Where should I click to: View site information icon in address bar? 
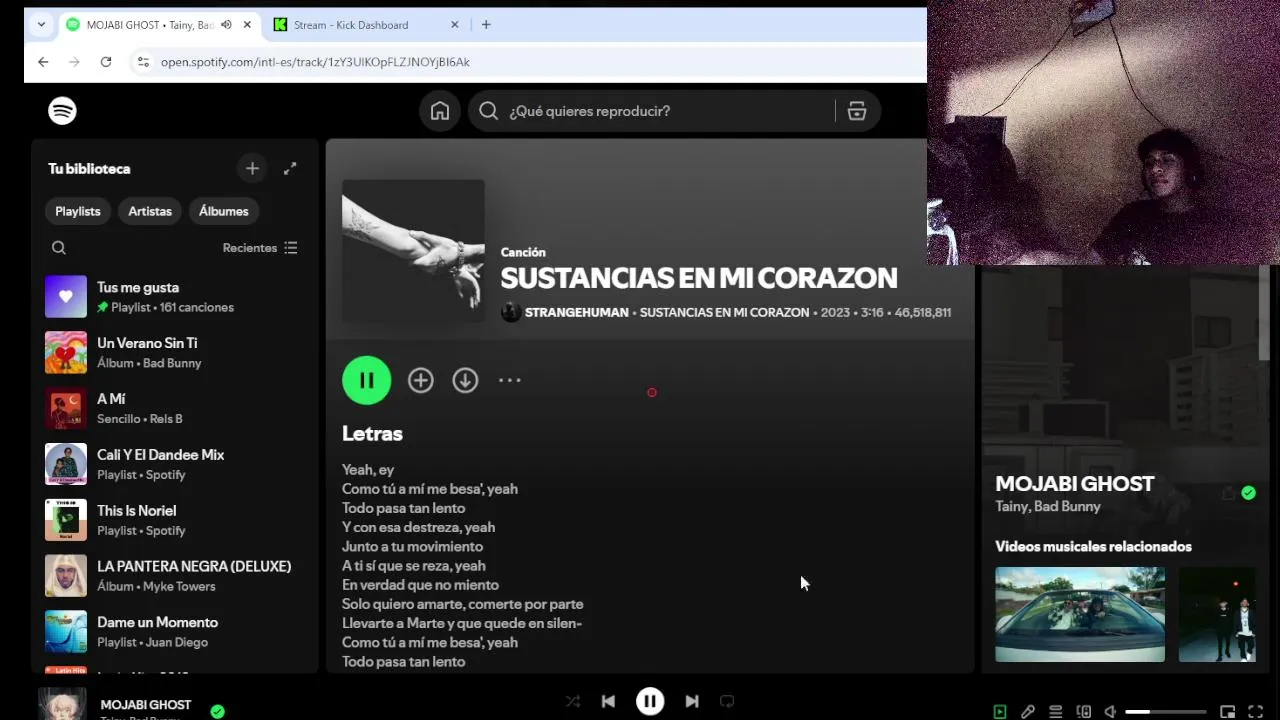(143, 62)
